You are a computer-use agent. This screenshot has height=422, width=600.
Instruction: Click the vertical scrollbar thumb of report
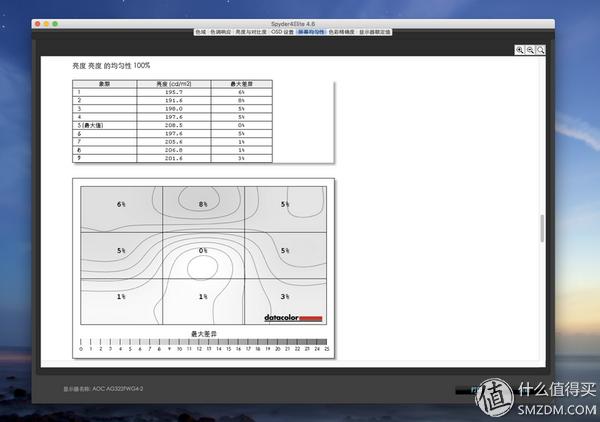click(x=542, y=228)
